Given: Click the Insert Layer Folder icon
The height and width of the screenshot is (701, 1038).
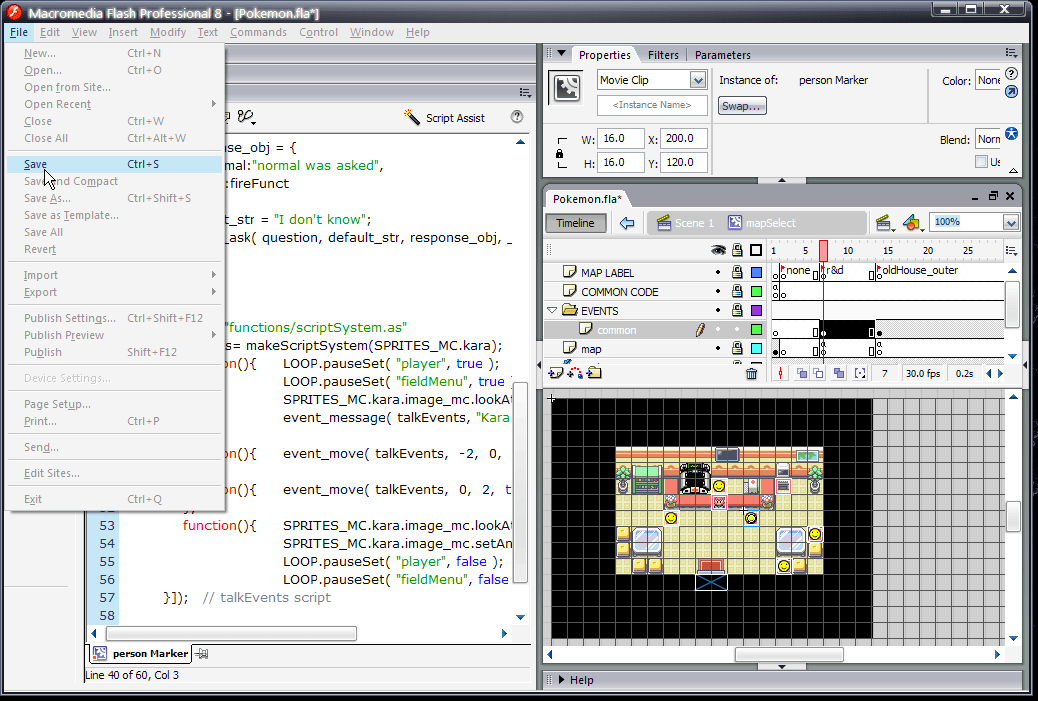Looking at the screenshot, I should [594, 373].
